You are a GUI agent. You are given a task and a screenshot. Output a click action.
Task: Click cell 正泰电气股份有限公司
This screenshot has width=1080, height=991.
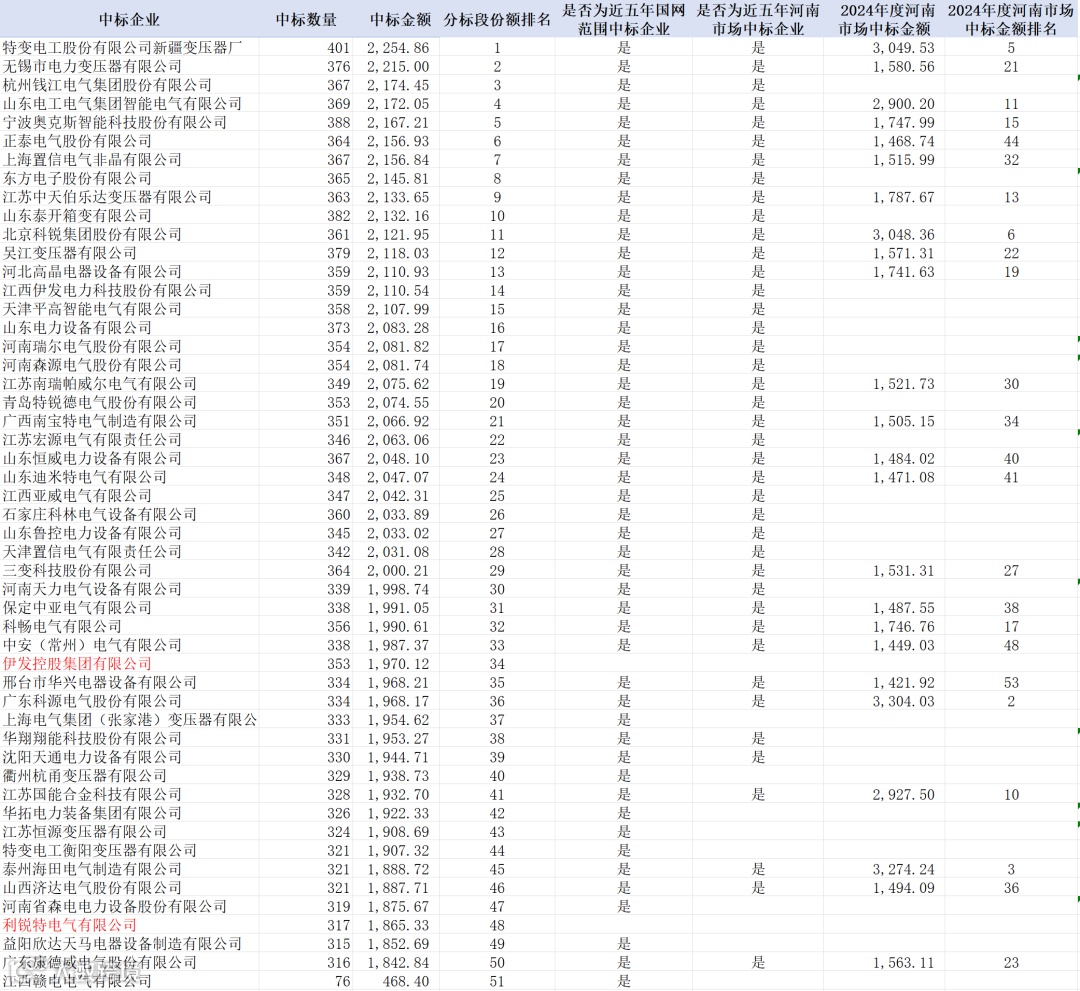(76, 140)
